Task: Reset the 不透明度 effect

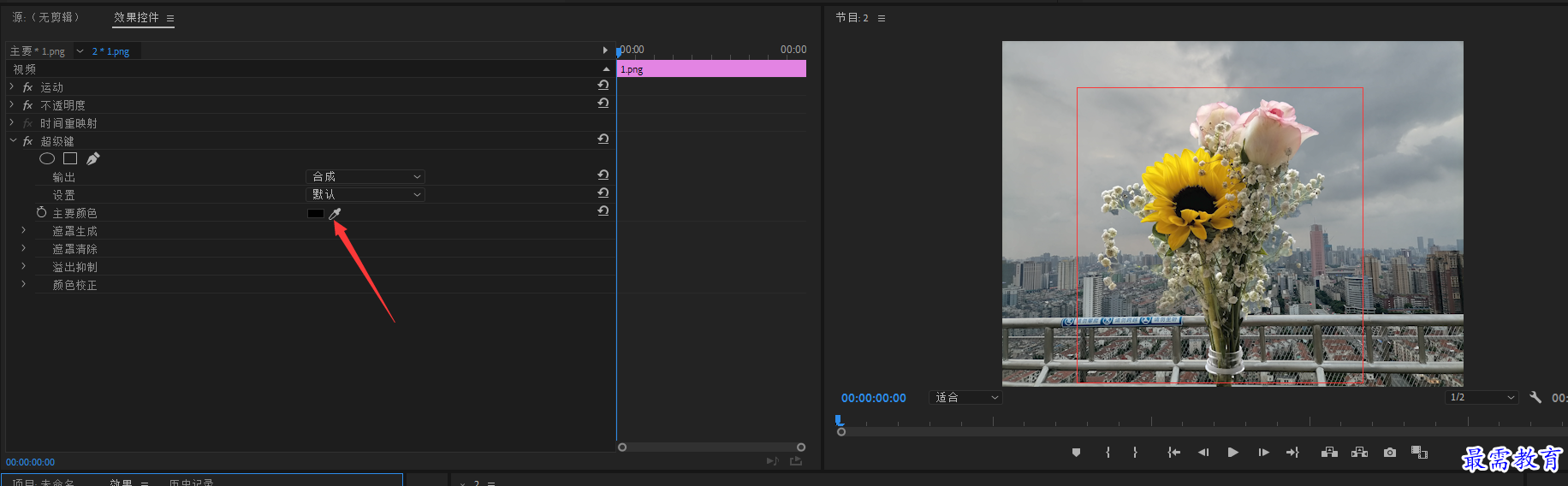Action: (x=603, y=104)
